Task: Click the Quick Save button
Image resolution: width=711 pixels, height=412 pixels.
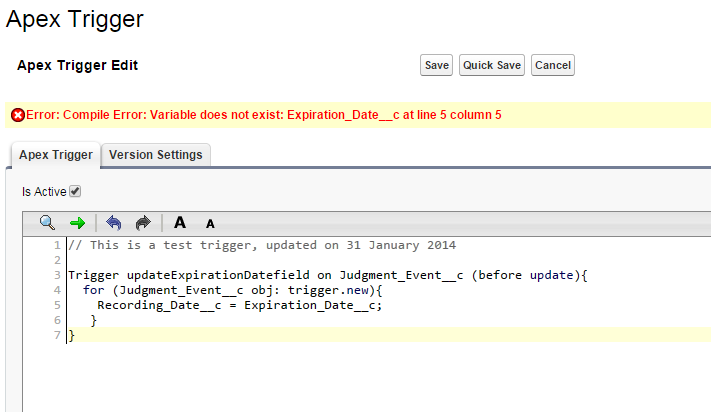Action: (x=492, y=65)
